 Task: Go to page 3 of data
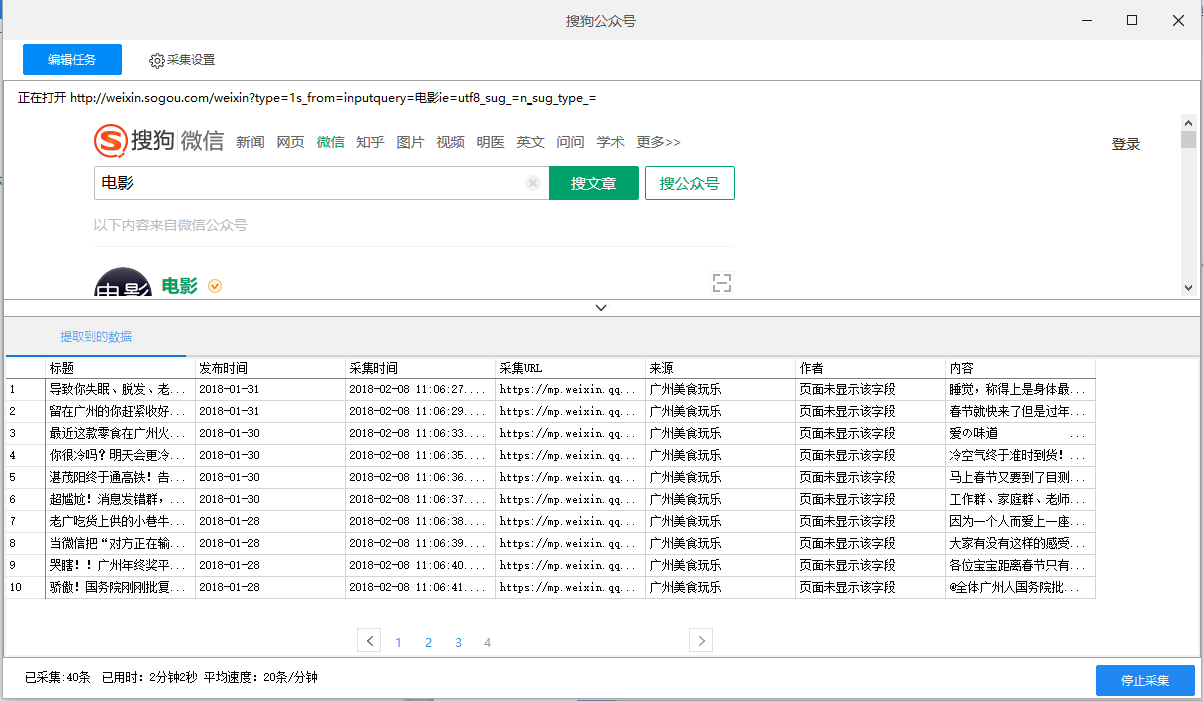(x=458, y=642)
